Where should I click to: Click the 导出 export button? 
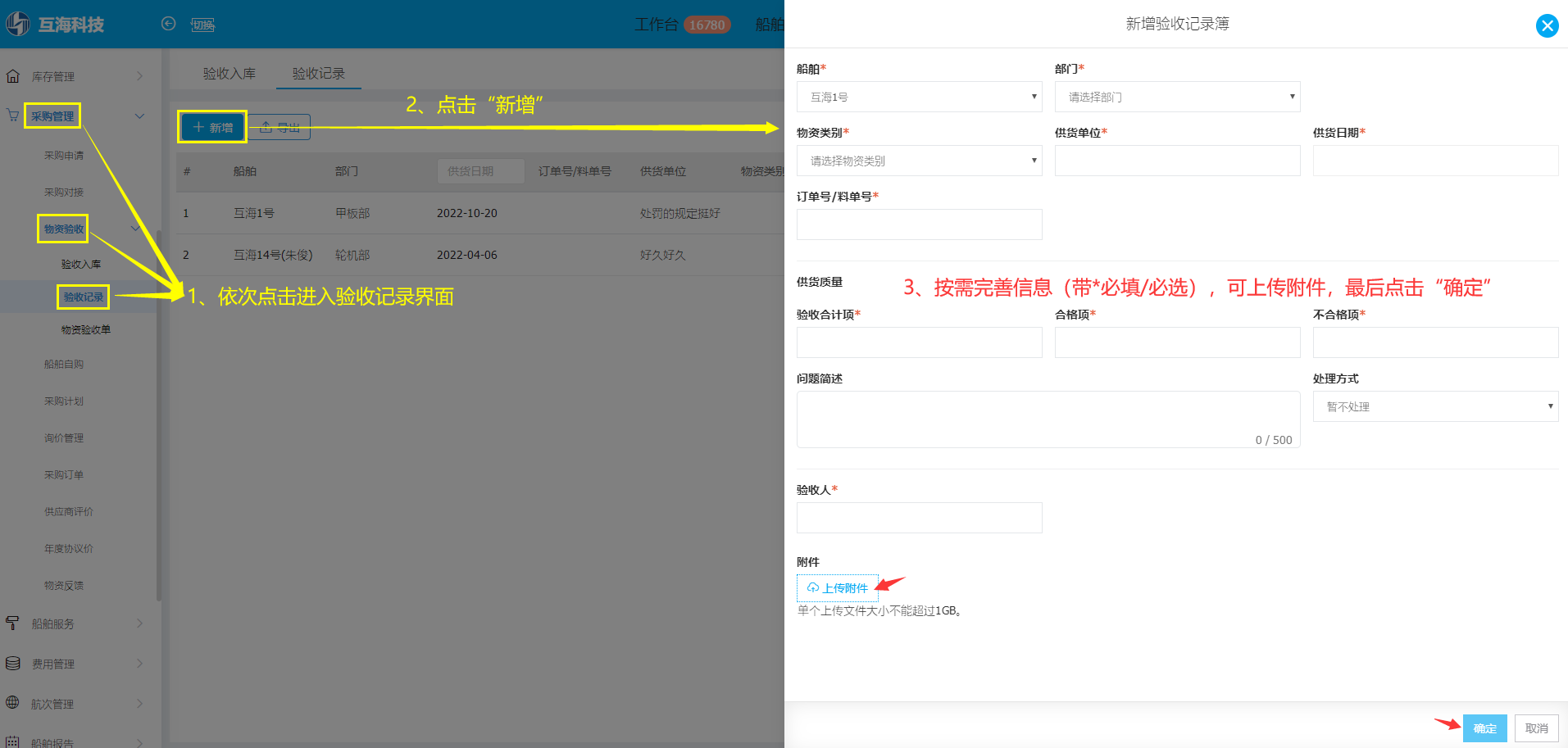280,127
